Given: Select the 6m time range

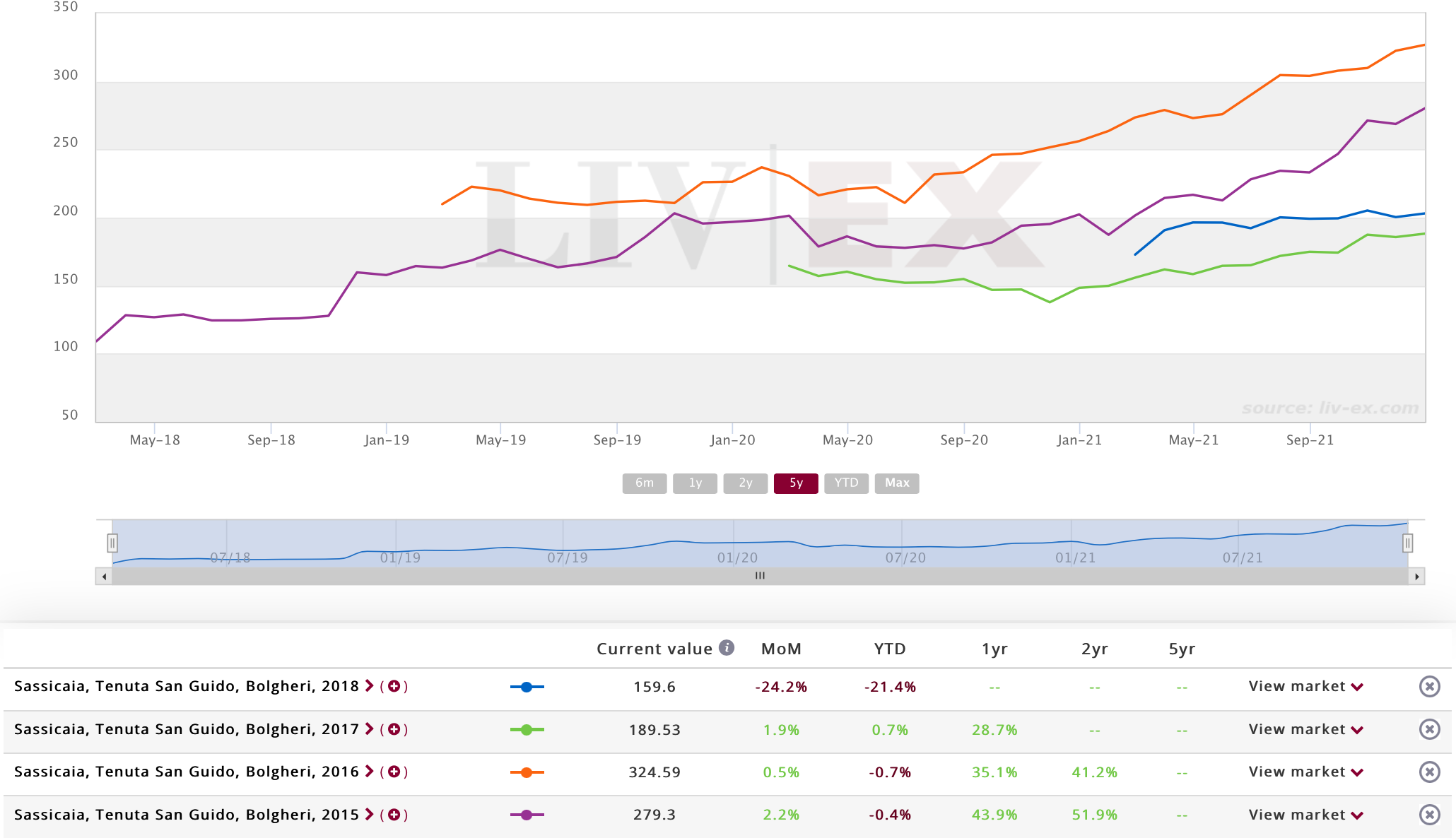Looking at the screenshot, I should 644,483.
